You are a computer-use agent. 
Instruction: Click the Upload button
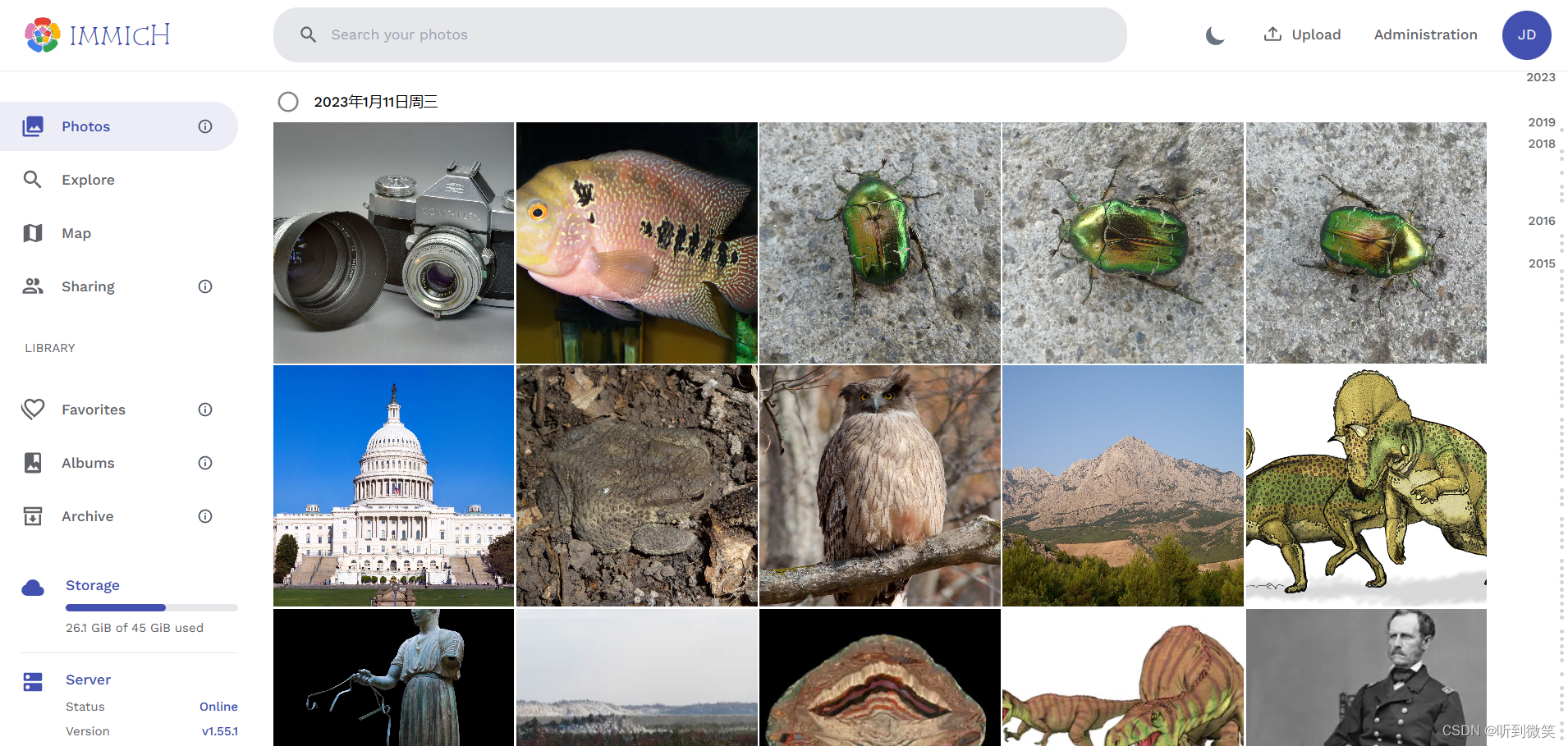coord(1302,34)
